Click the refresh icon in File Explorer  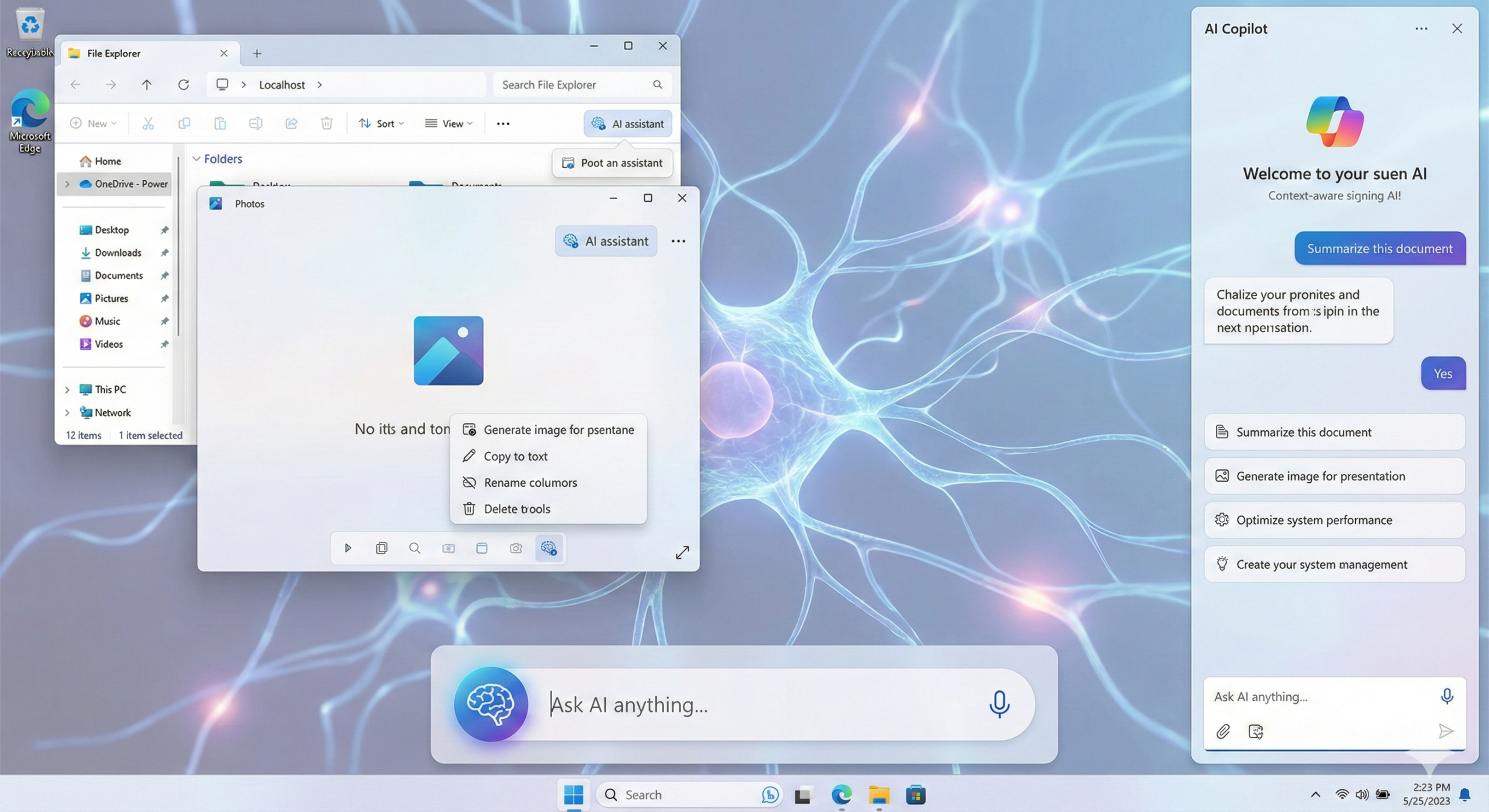183,85
